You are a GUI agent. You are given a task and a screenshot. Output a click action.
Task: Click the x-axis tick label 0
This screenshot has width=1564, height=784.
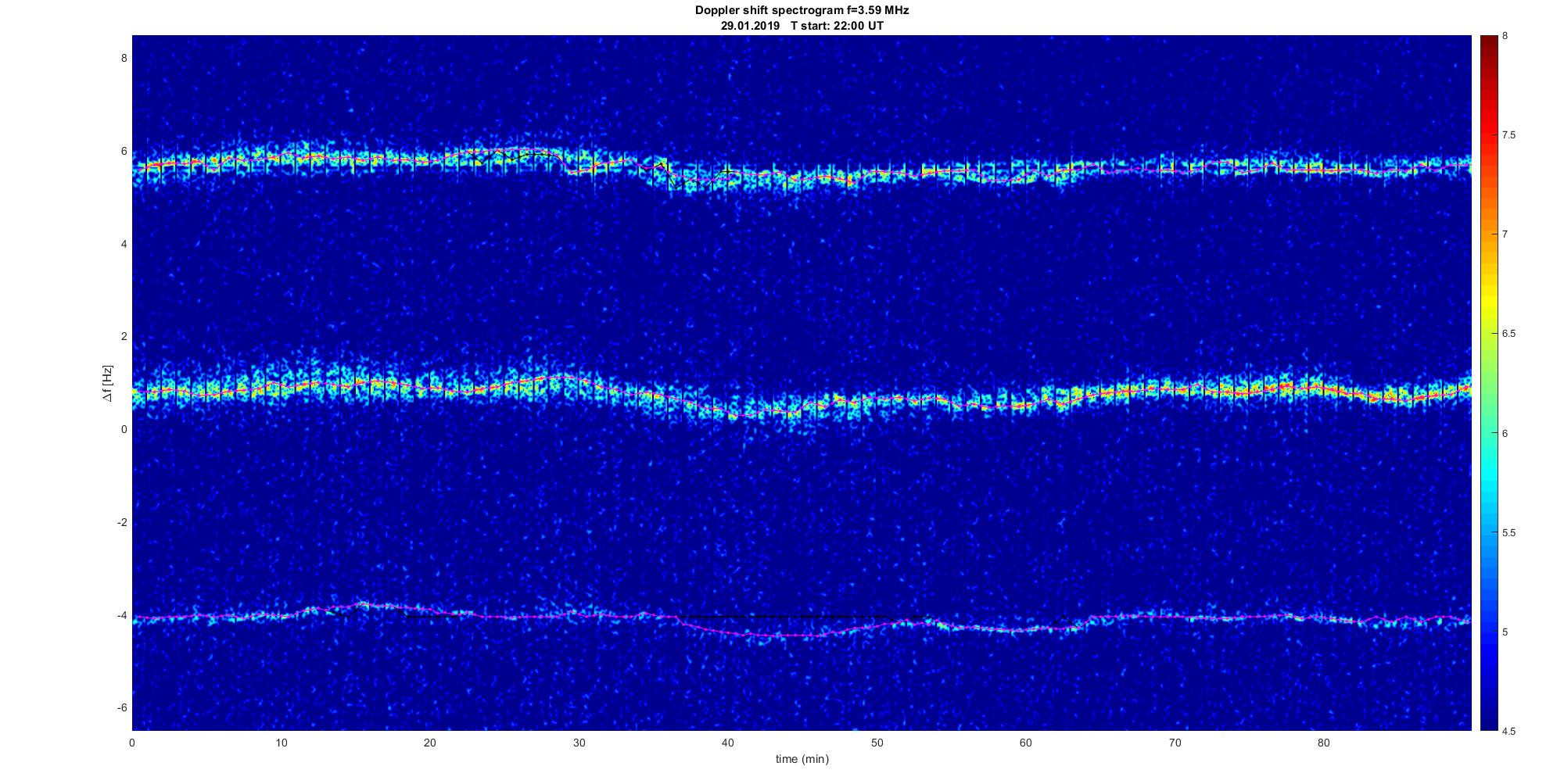pyautogui.click(x=132, y=743)
